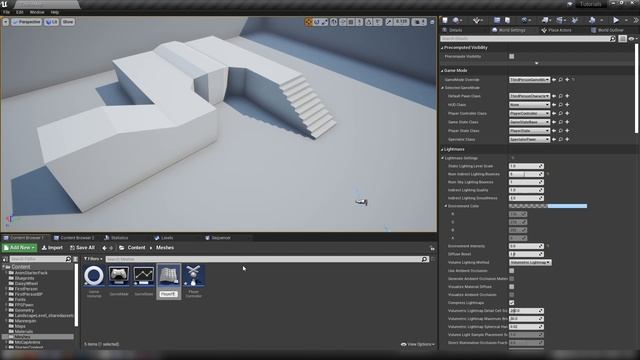The height and width of the screenshot is (360, 640).
Task: Create new GameMode Override plus icon
Action: tap(567, 80)
